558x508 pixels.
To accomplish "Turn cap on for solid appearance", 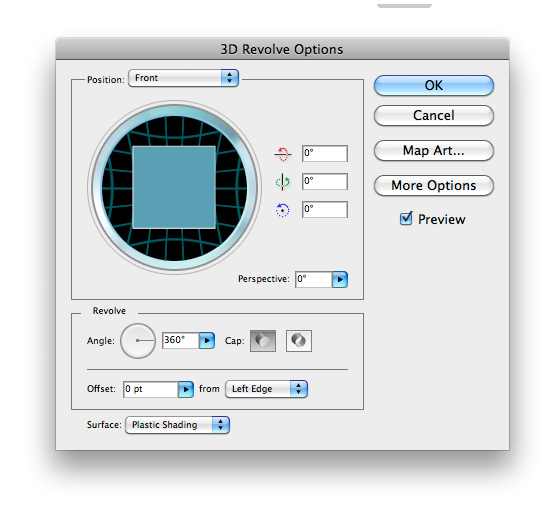I will click(263, 341).
